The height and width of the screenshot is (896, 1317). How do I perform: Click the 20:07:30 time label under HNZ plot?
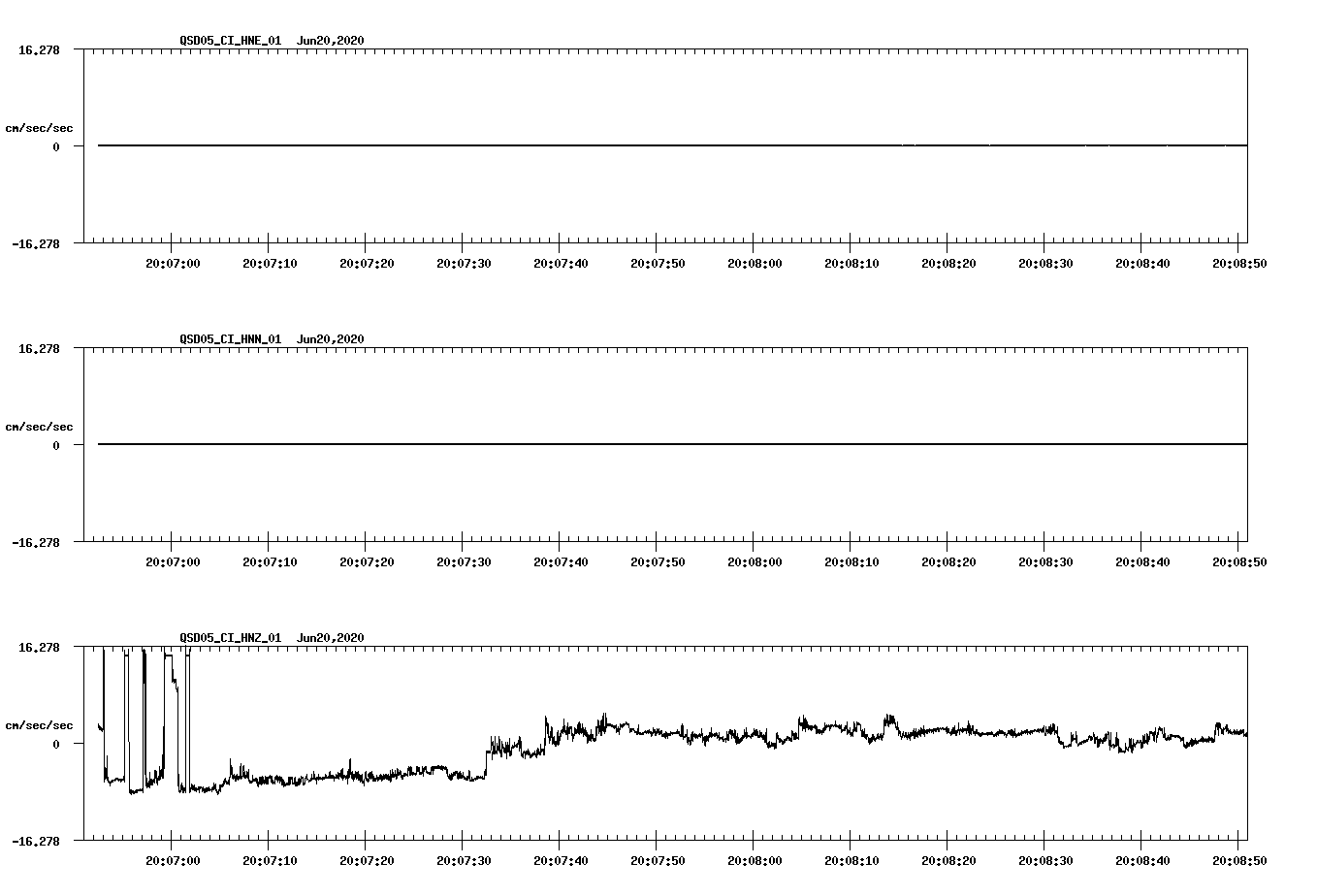(464, 861)
